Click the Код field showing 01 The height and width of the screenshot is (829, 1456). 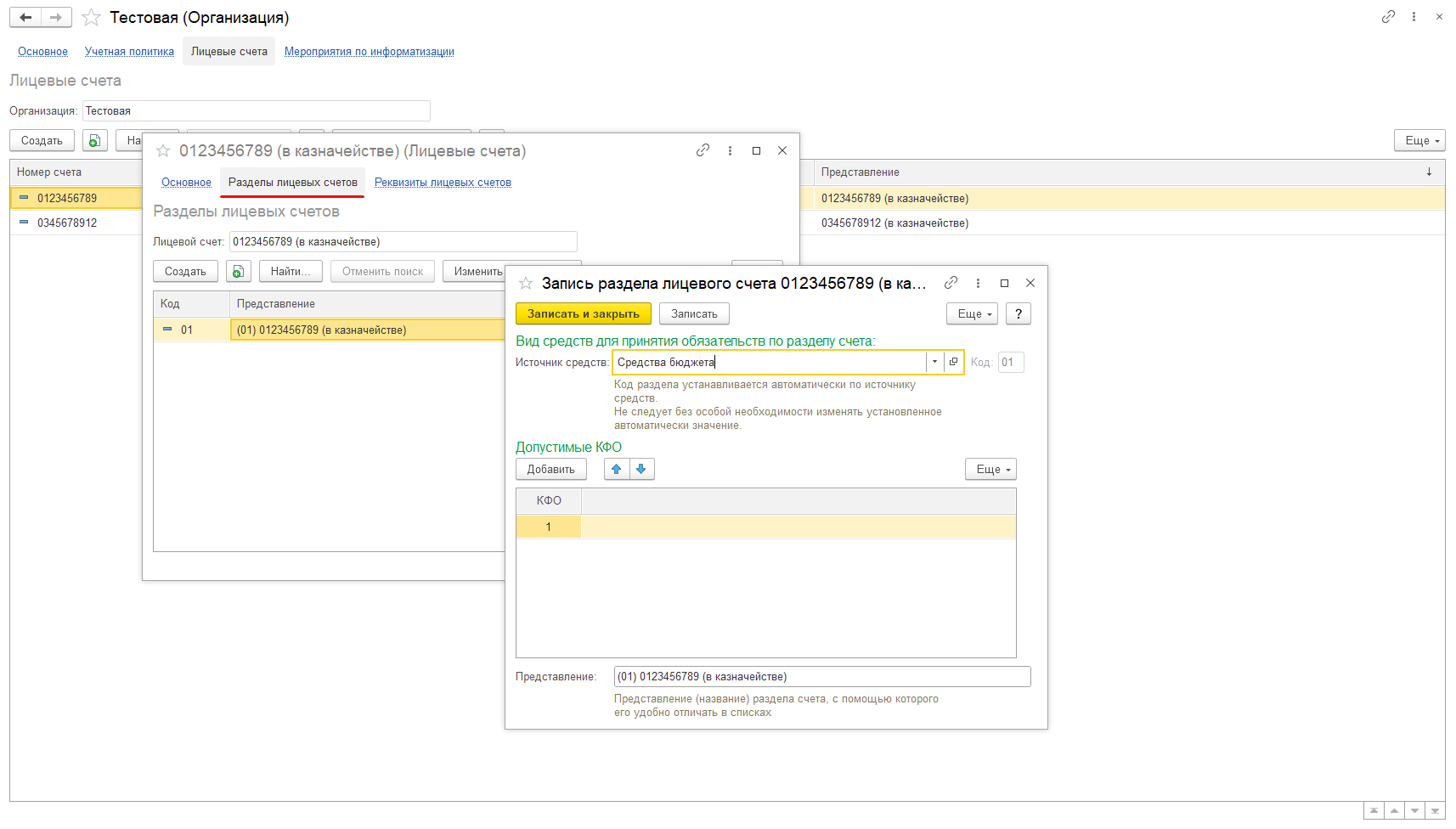1011,363
